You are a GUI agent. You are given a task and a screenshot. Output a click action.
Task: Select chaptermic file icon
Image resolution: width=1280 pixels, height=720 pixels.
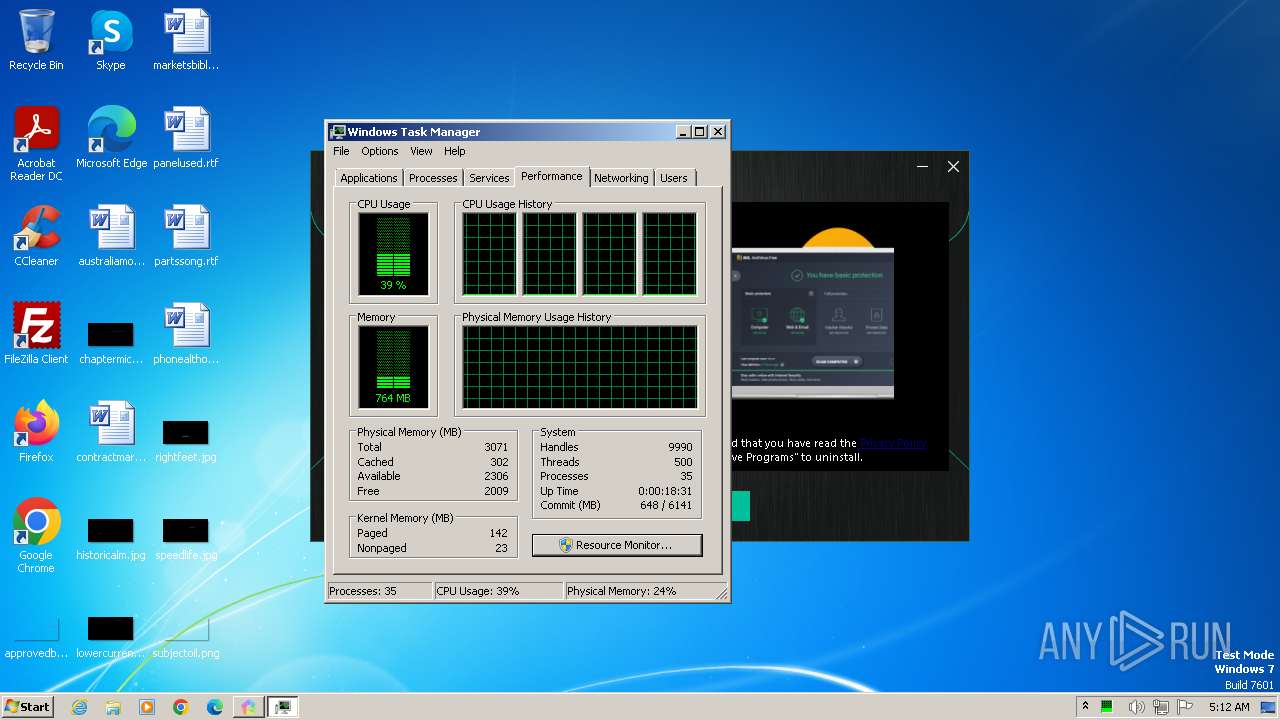click(111, 342)
